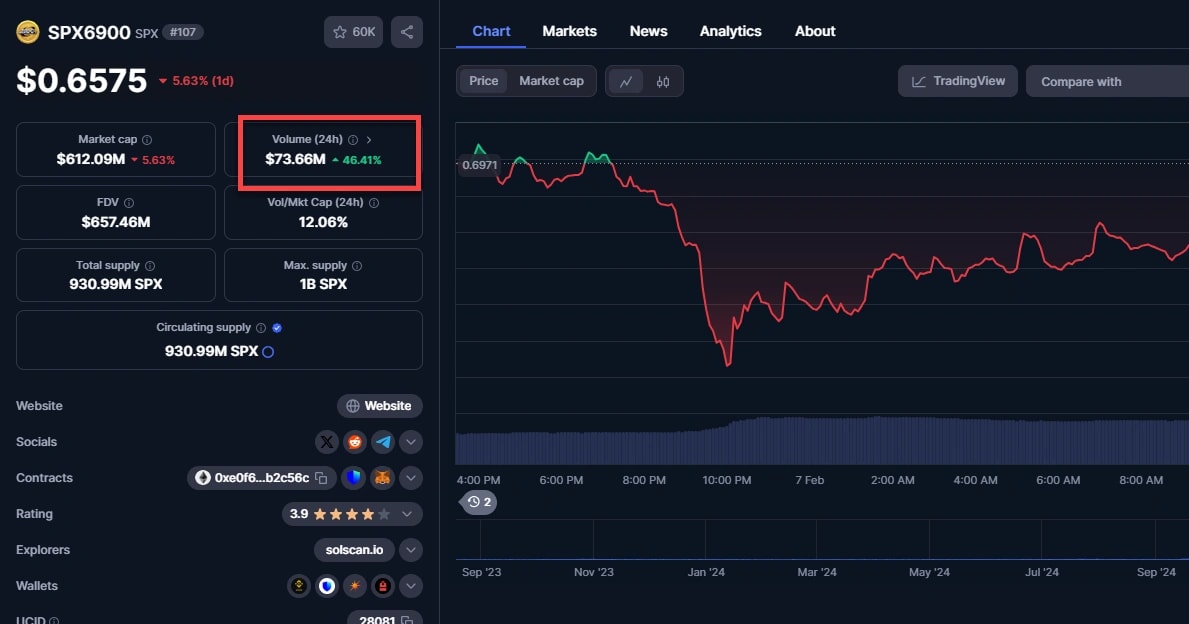Image resolution: width=1189 pixels, height=624 pixels.
Task: Switch chart to Market cap view
Action: 551,81
